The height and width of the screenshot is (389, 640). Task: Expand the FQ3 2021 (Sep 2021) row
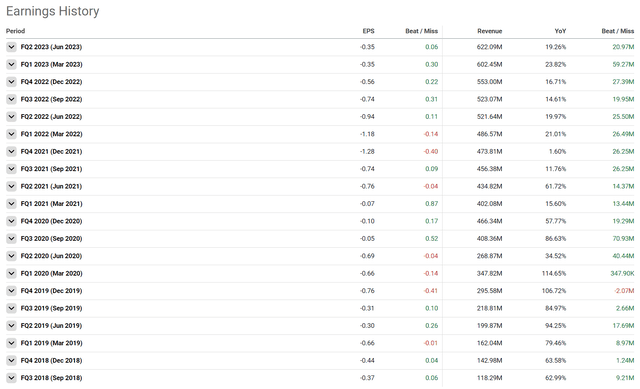pos(11,169)
